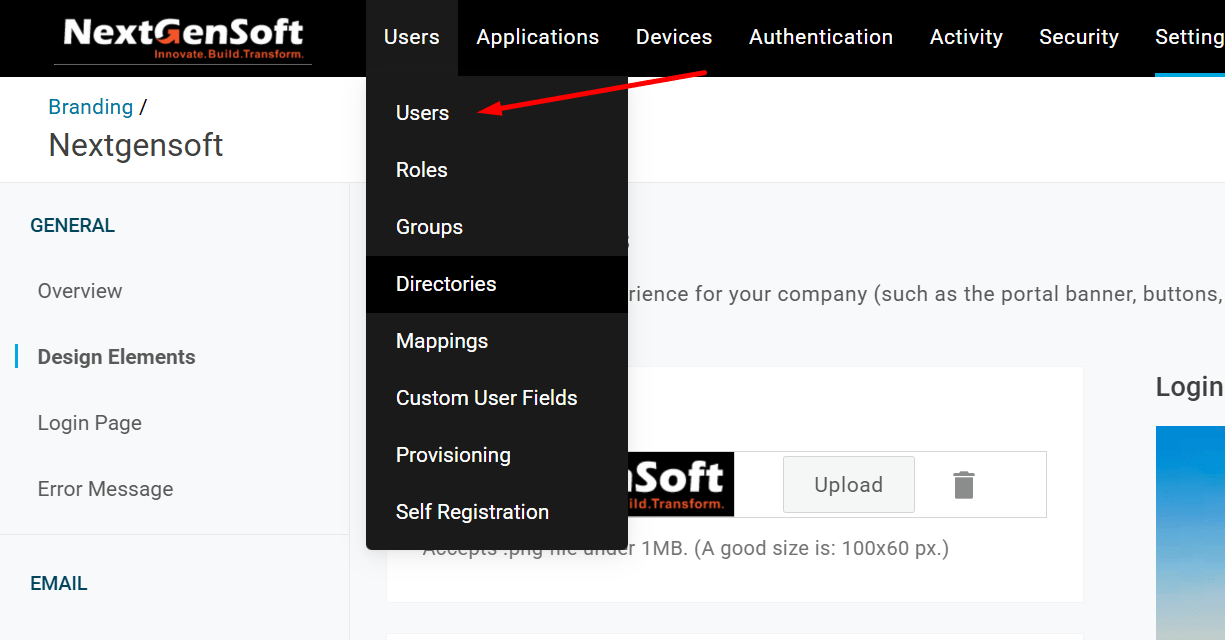Image resolution: width=1225 pixels, height=640 pixels.
Task: Click the uploaded logo image preview
Action: [680, 484]
